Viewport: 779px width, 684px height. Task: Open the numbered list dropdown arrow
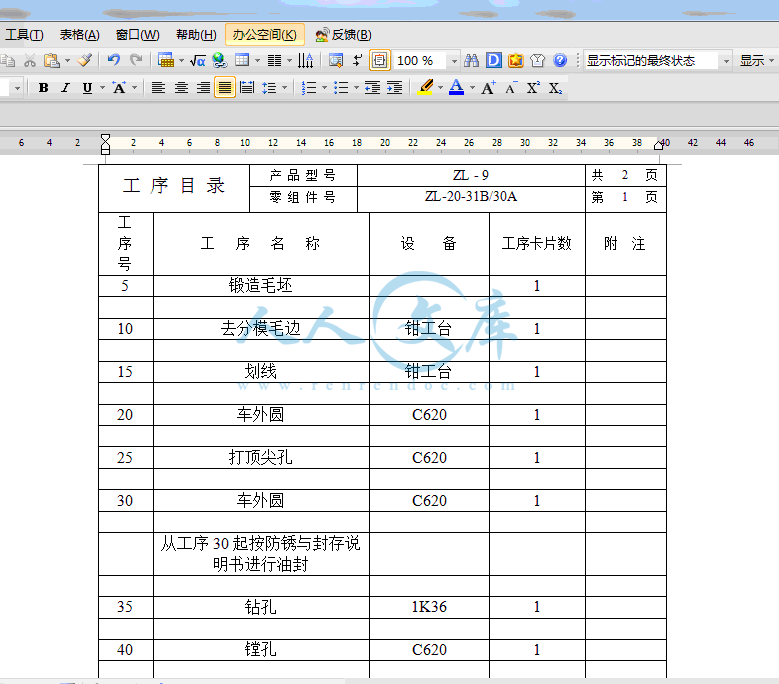point(324,88)
